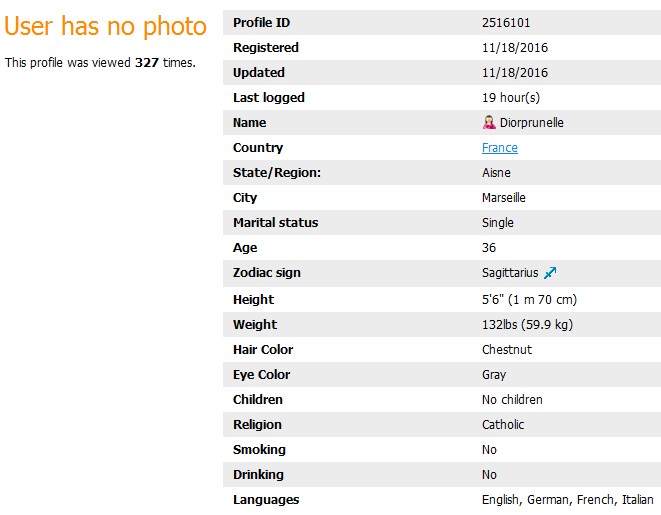This screenshot has width=661, height=515.
Task: Select the Registered date 11/18/2016
Action: click(515, 47)
